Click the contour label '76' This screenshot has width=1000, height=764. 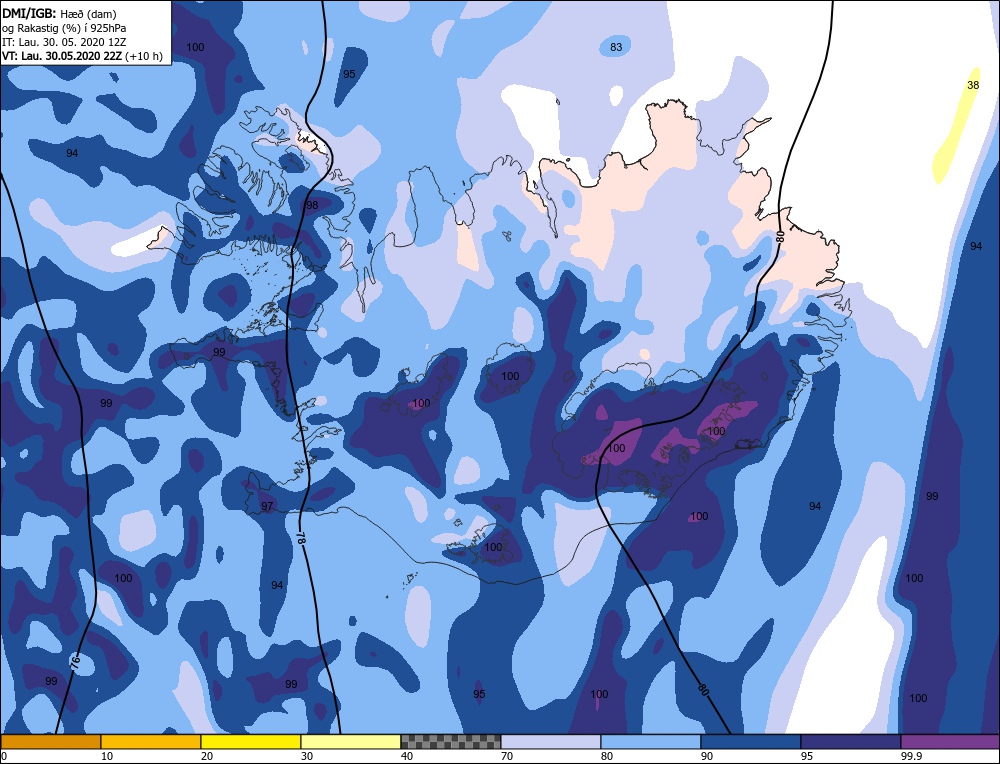75,662
